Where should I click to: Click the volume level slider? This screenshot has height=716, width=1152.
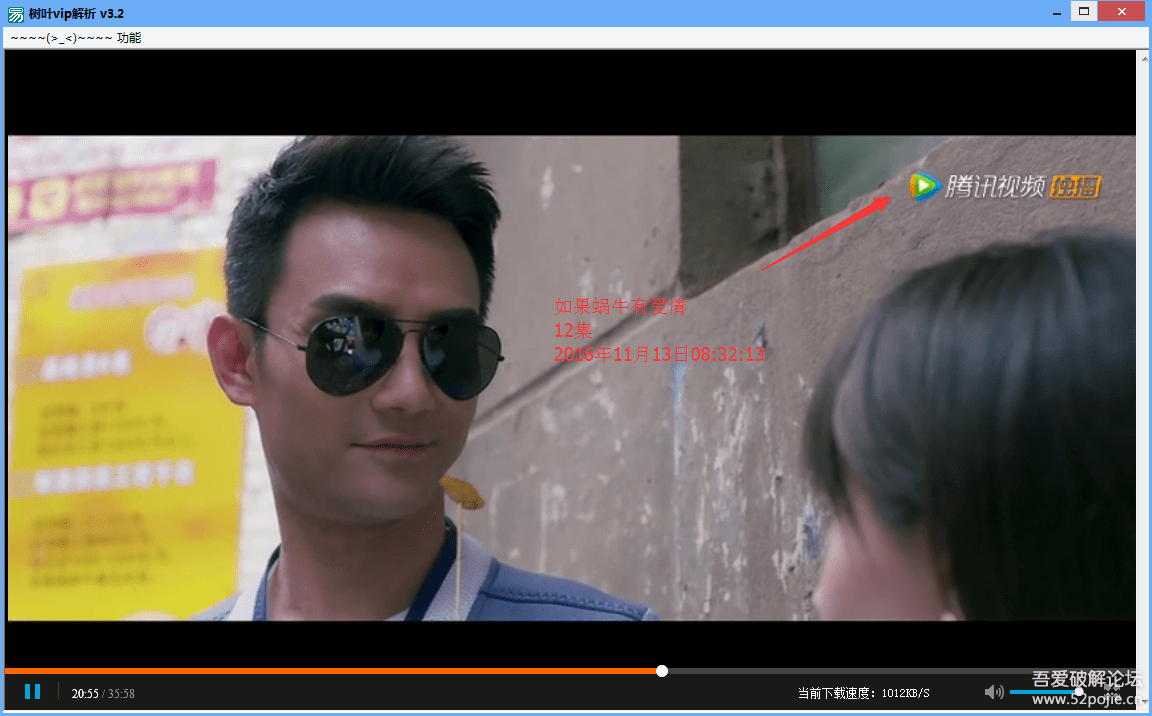pos(1047,692)
